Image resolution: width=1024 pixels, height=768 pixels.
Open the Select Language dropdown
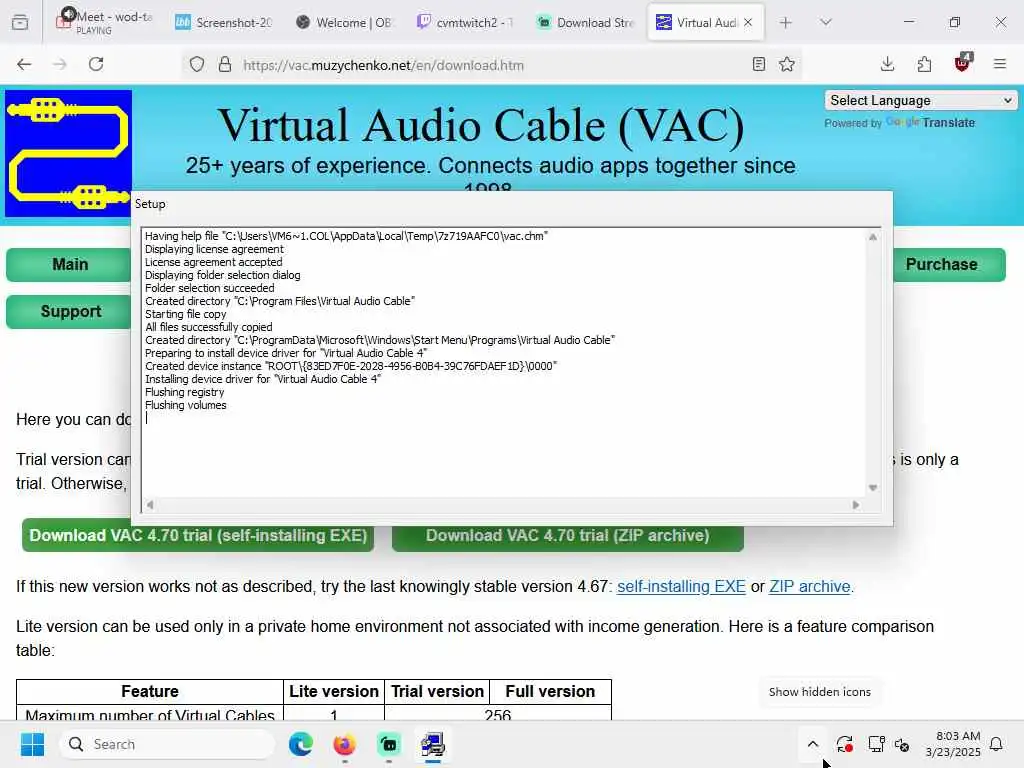[921, 101]
